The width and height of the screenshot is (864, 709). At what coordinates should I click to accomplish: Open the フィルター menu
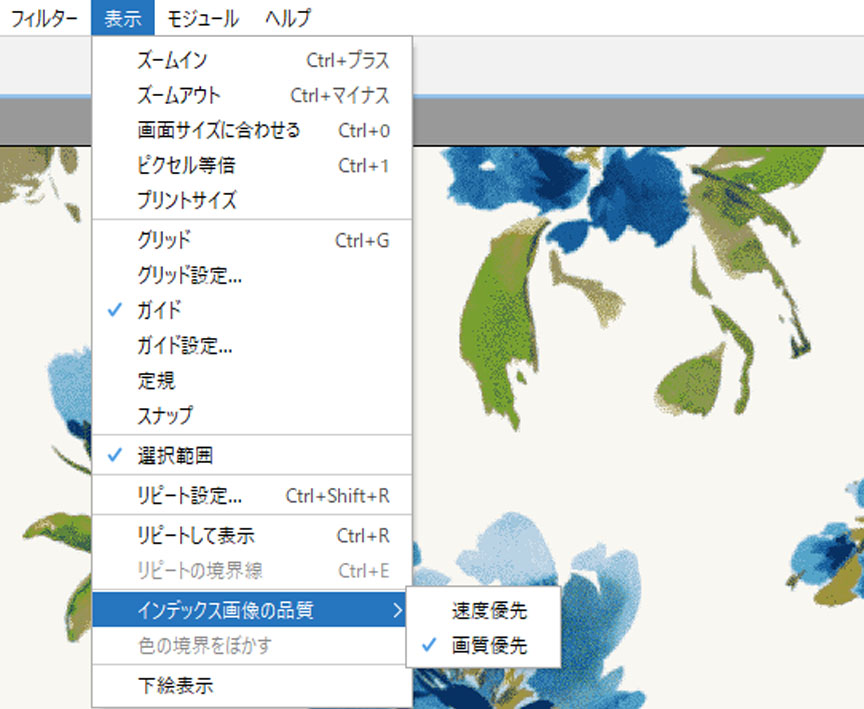coord(44,18)
